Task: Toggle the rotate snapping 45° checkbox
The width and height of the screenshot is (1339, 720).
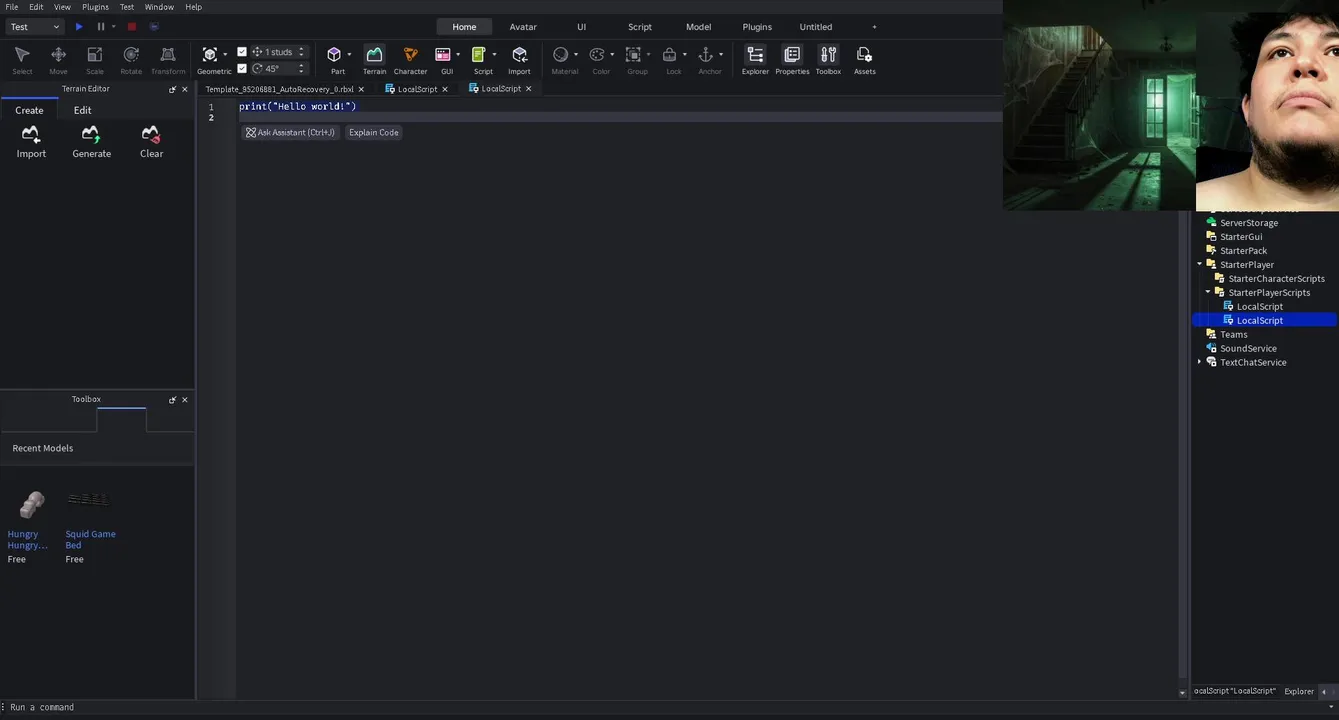Action: pyautogui.click(x=242, y=68)
